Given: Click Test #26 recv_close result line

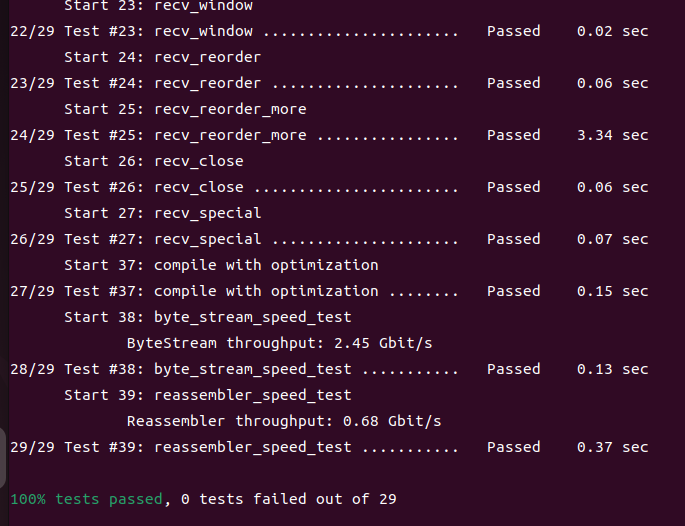Looking at the screenshot, I should click(x=233, y=187).
